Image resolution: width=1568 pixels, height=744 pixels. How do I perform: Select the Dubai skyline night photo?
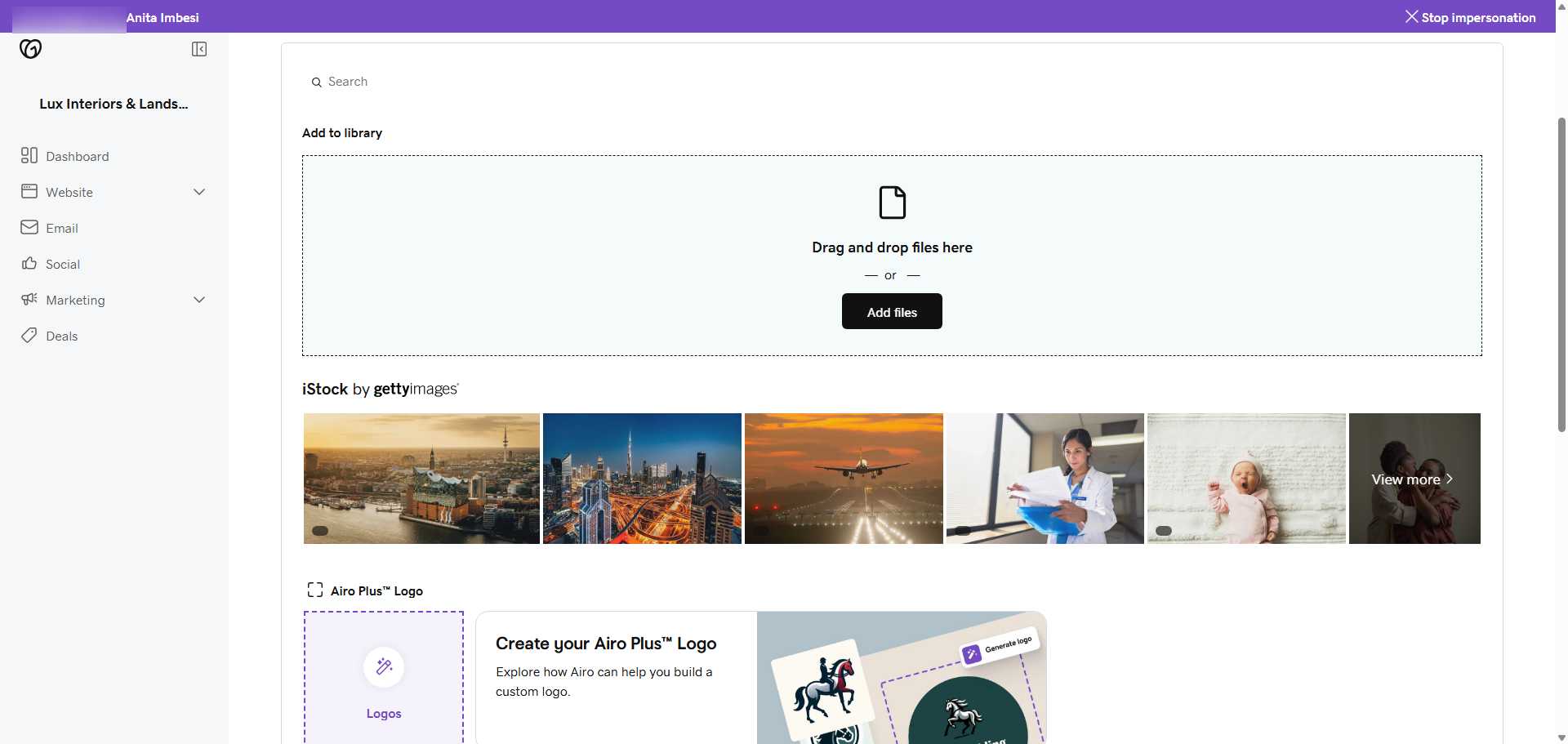coord(642,479)
